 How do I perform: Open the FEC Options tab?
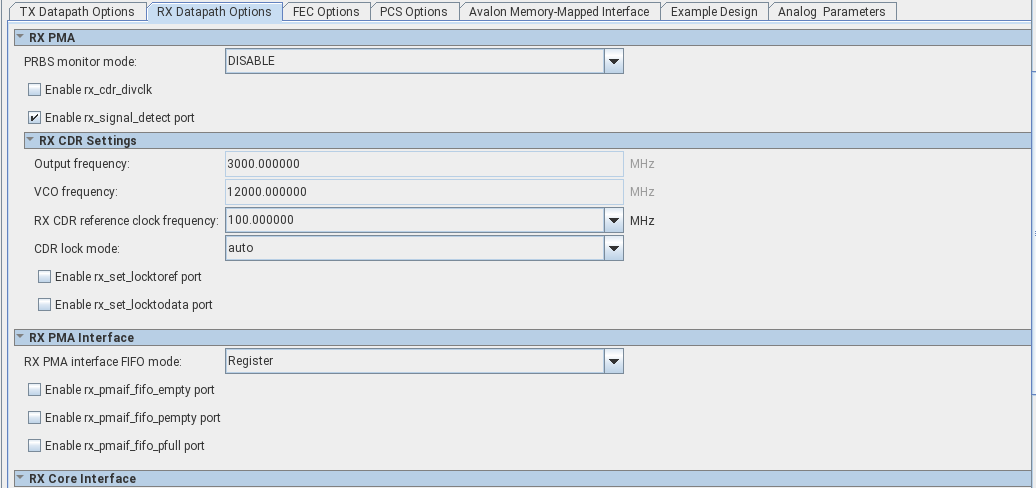click(325, 12)
